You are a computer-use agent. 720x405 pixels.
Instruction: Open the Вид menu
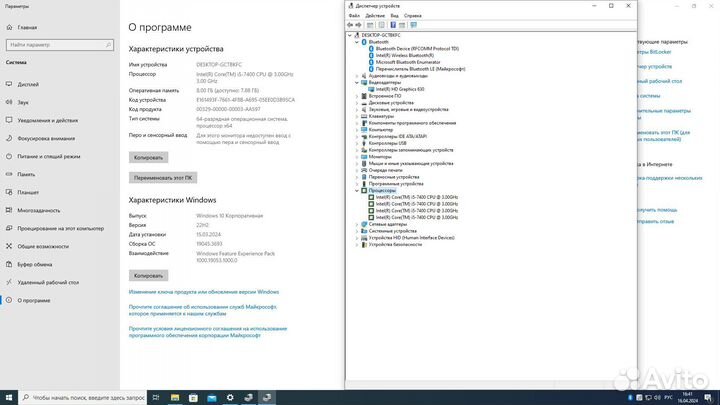point(394,16)
